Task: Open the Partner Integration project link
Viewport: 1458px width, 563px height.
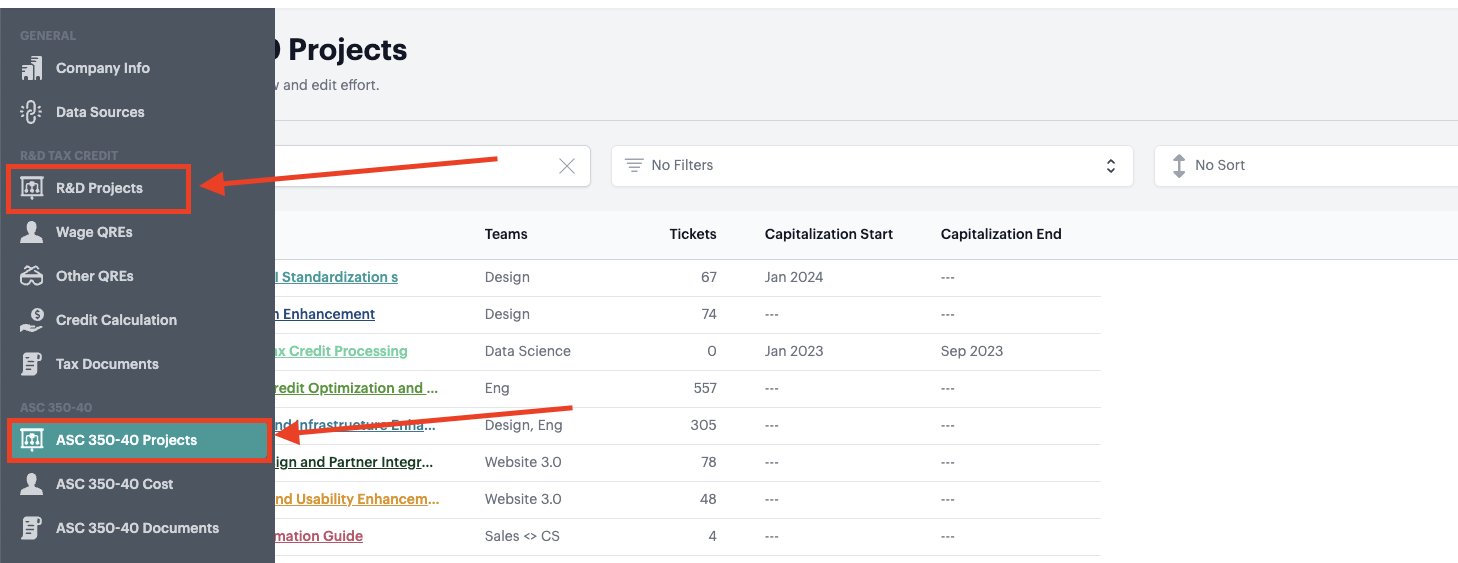Action: coord(355,462)
